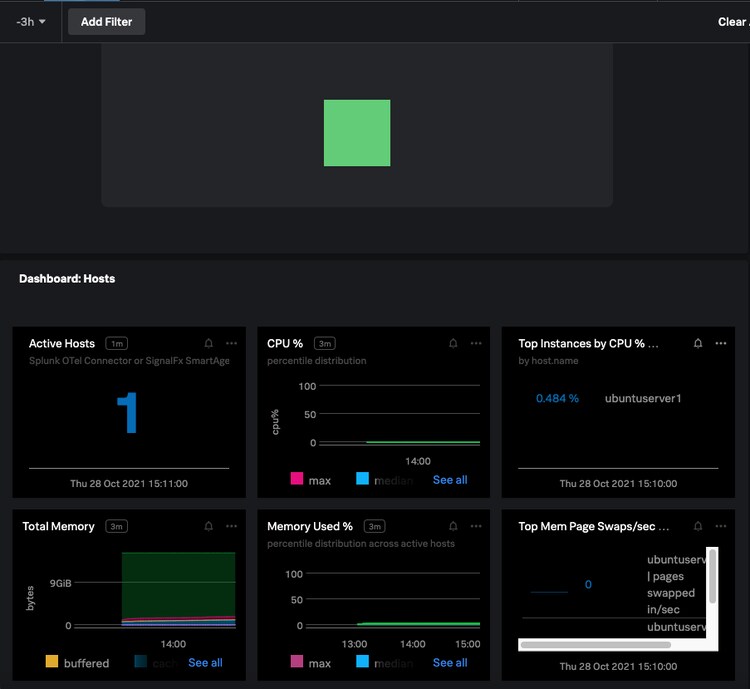The image size is (750, 689).
Task: Click See all in the CPU % legend
Action: pyautogui.click(x=450, y=480)
